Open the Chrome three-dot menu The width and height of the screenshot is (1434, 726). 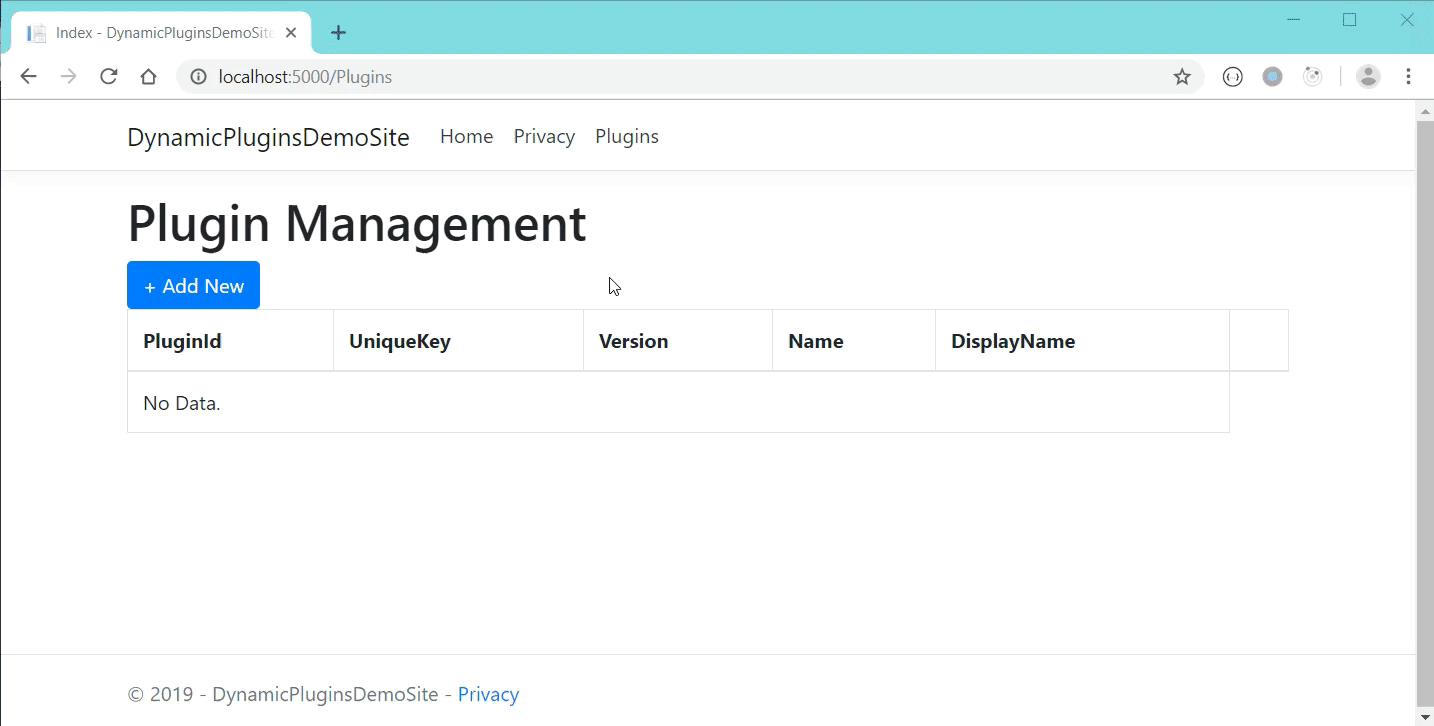[1408, 77]
